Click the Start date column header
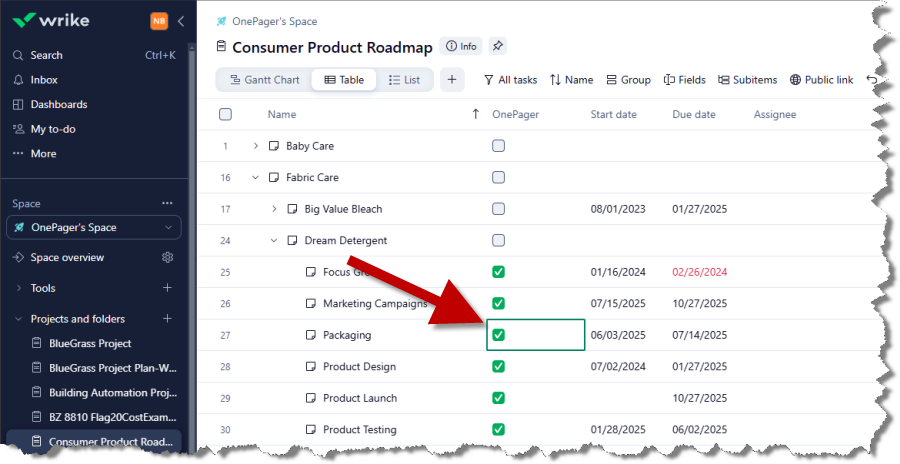900x464 pixels. coord(614,114)
